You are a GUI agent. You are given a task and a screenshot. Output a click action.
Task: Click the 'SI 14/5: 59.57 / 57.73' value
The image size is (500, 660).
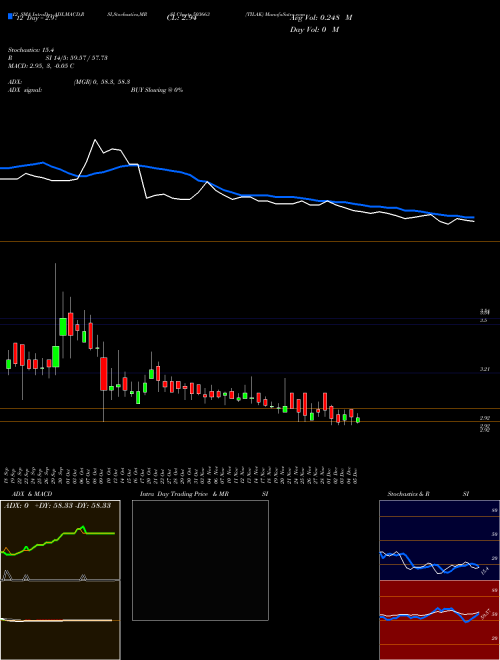coord(77,58)
